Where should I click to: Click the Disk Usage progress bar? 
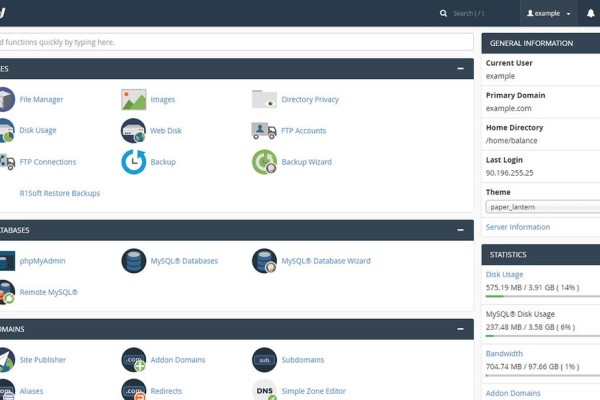point(543,296)
